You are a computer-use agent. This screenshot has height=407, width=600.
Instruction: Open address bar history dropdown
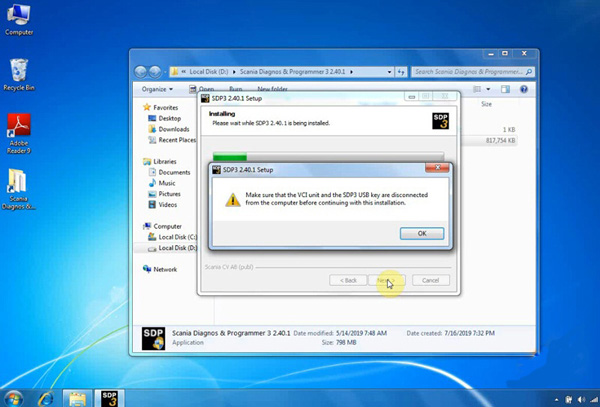click(389, 72)
